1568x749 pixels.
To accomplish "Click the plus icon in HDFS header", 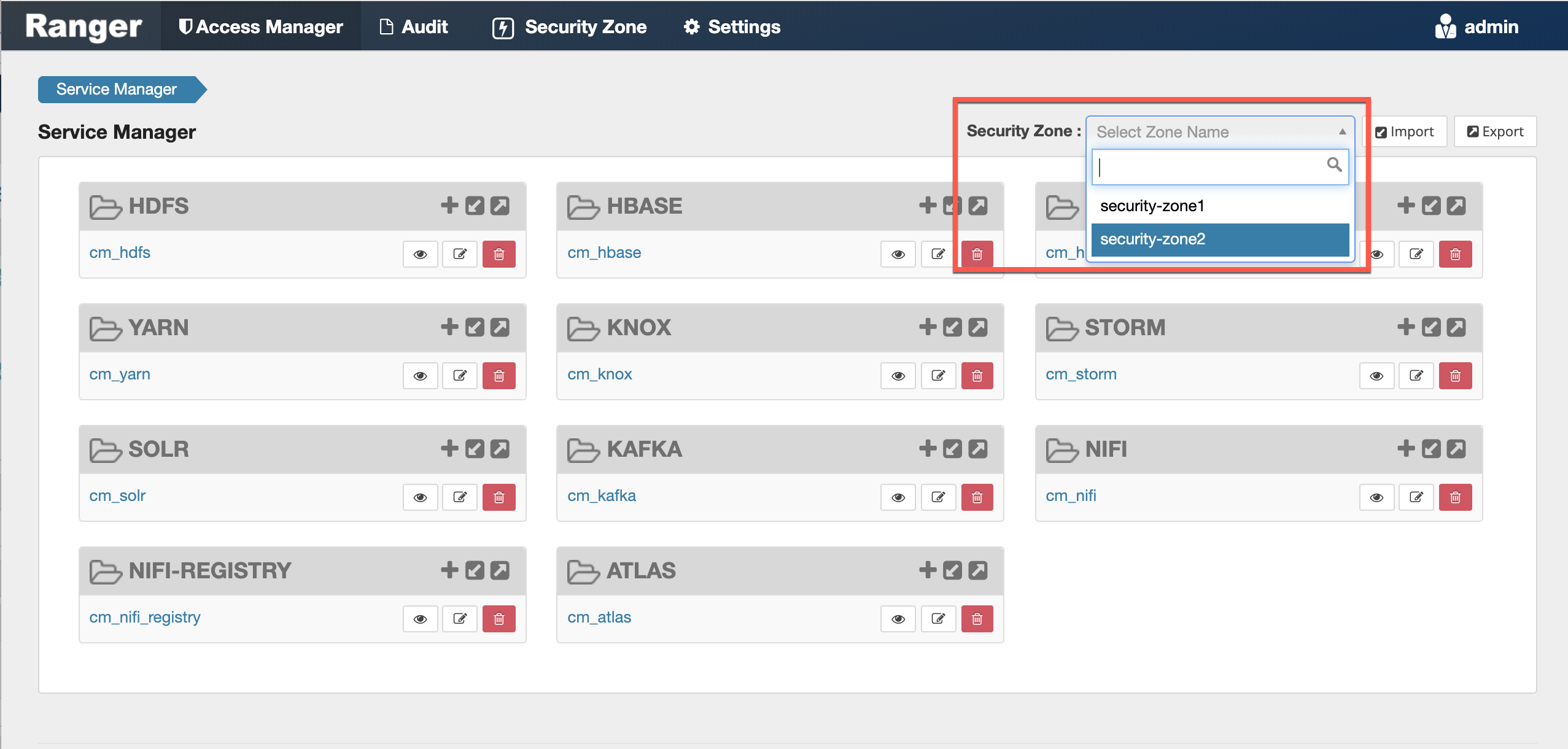I will 449,206.
